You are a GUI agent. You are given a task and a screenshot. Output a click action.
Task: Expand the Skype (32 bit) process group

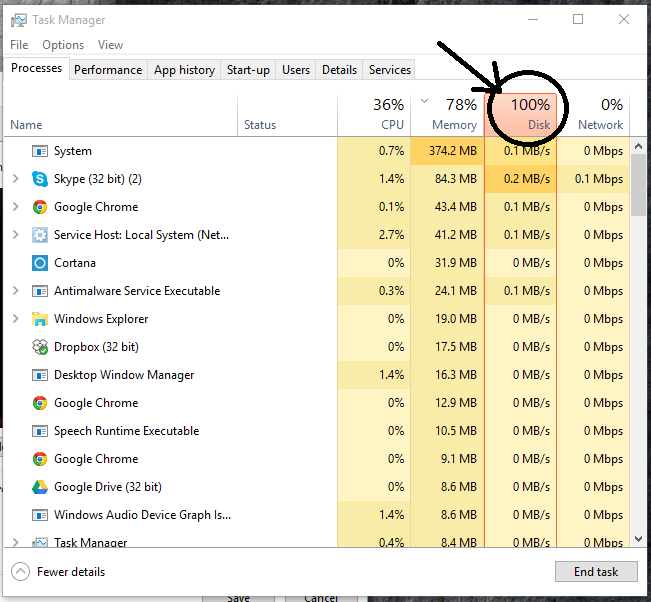[16, 179]
